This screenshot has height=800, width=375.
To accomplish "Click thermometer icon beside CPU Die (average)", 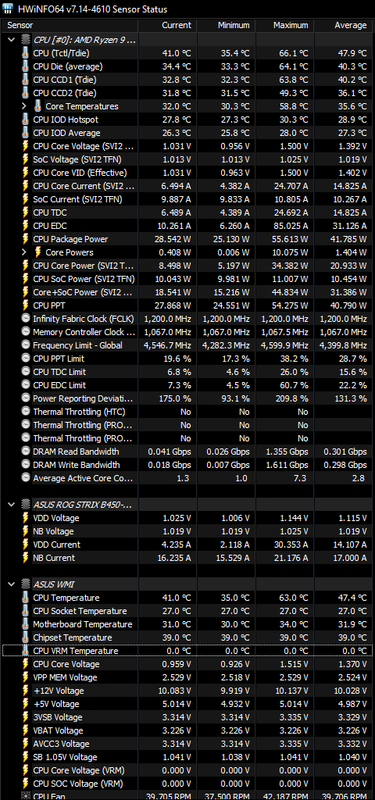I will 26,66.
